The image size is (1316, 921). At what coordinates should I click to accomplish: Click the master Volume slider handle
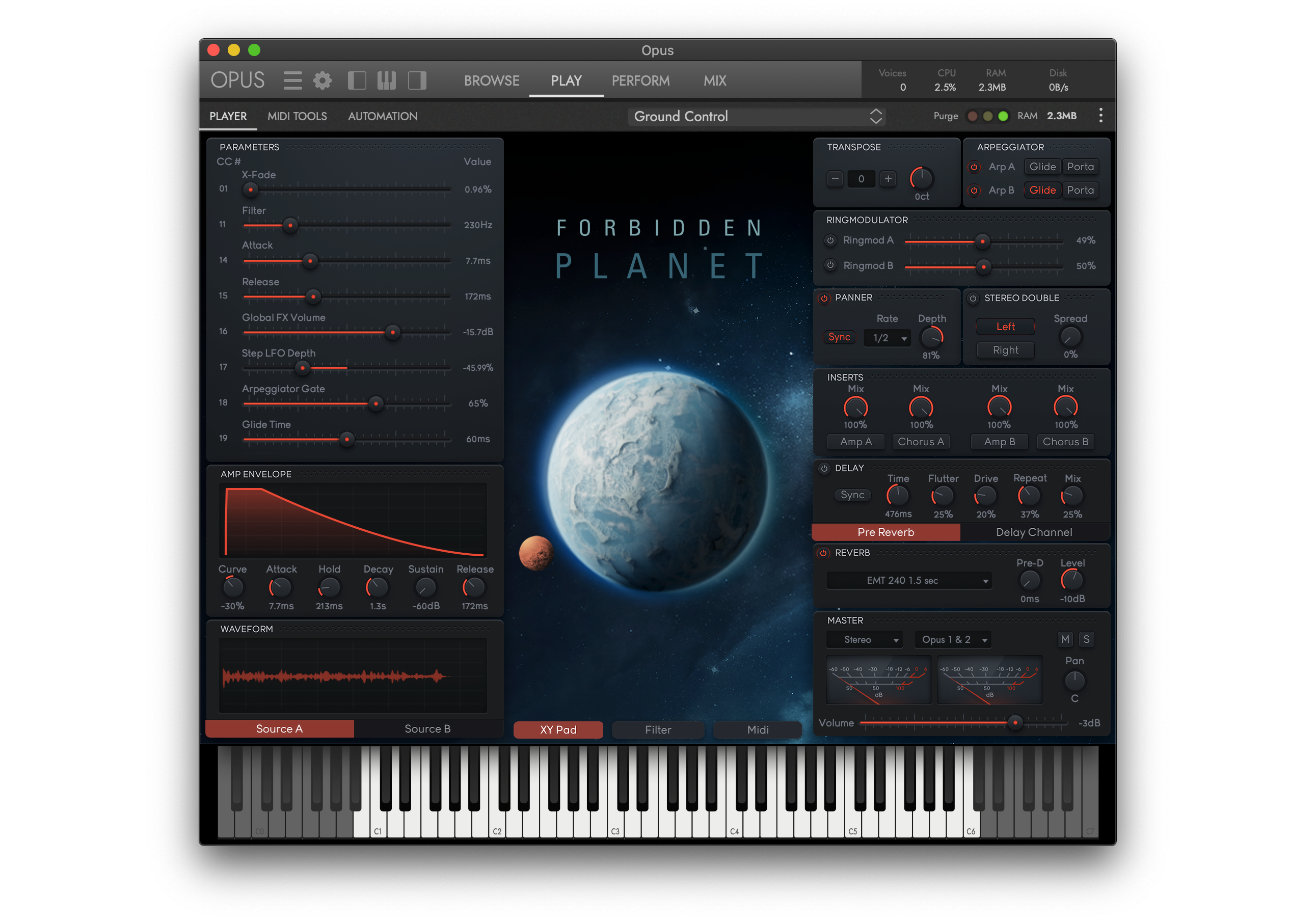point(1015,723)
